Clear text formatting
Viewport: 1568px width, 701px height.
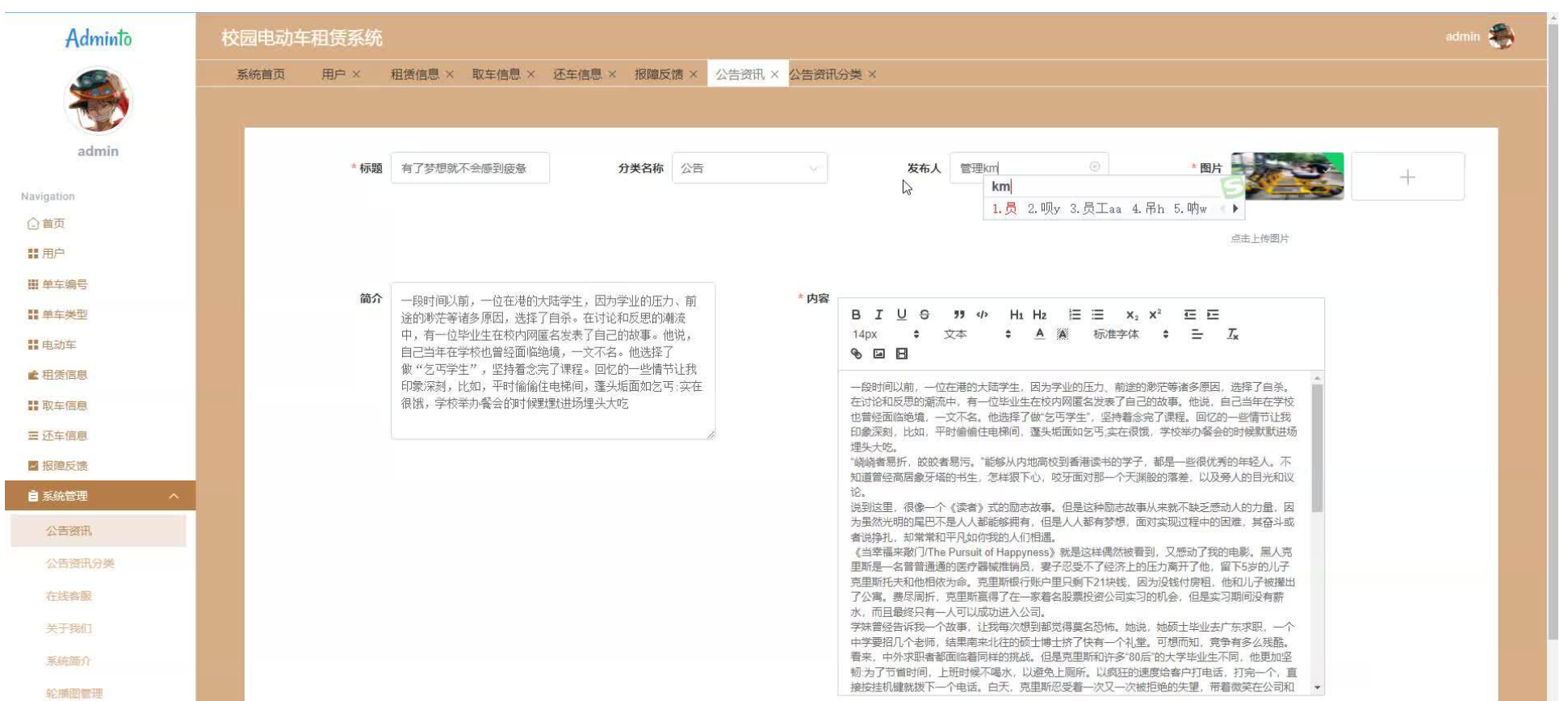[x=1233, y=334]
